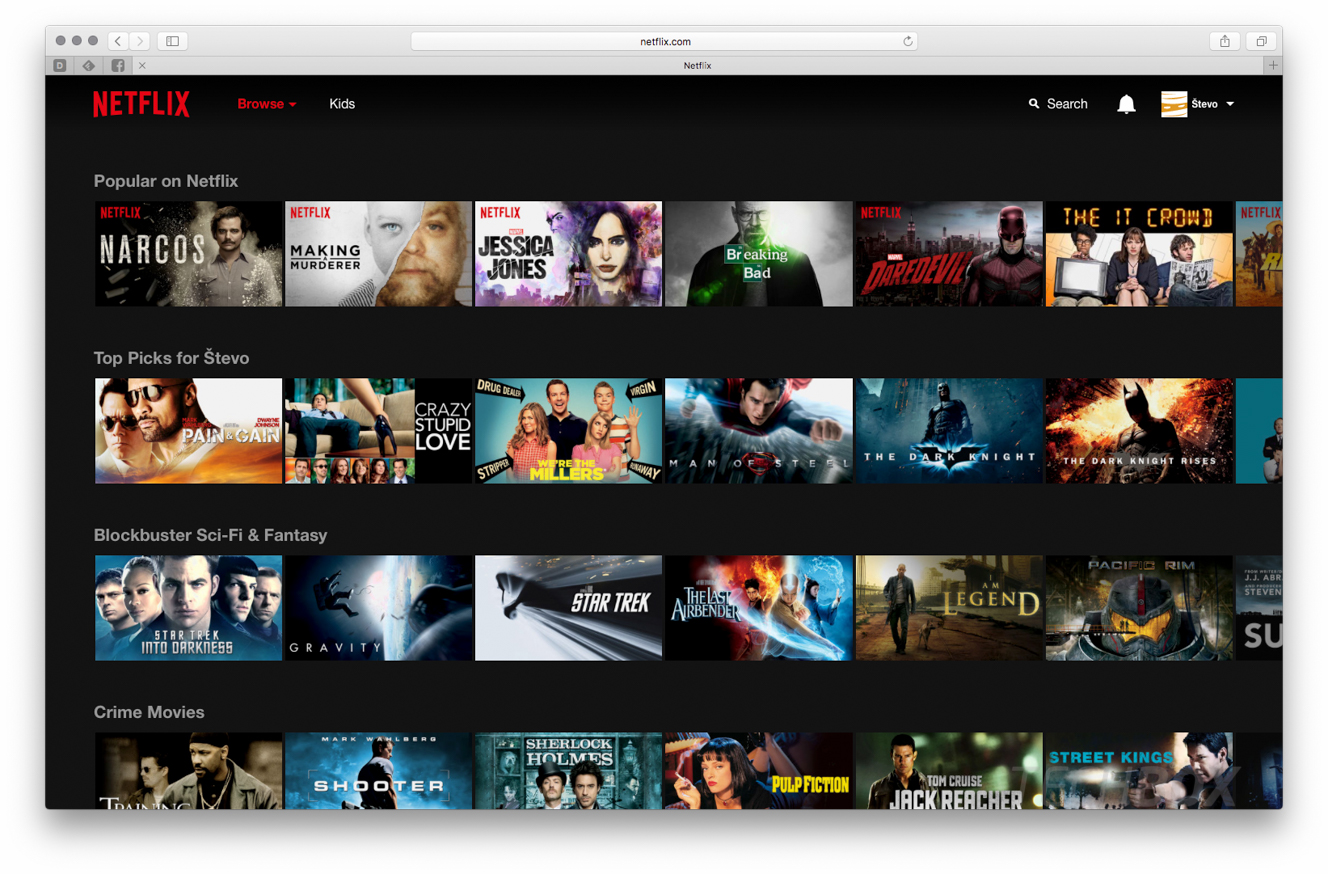
Task: Open the pinned D tab
Action: point(60,65)
